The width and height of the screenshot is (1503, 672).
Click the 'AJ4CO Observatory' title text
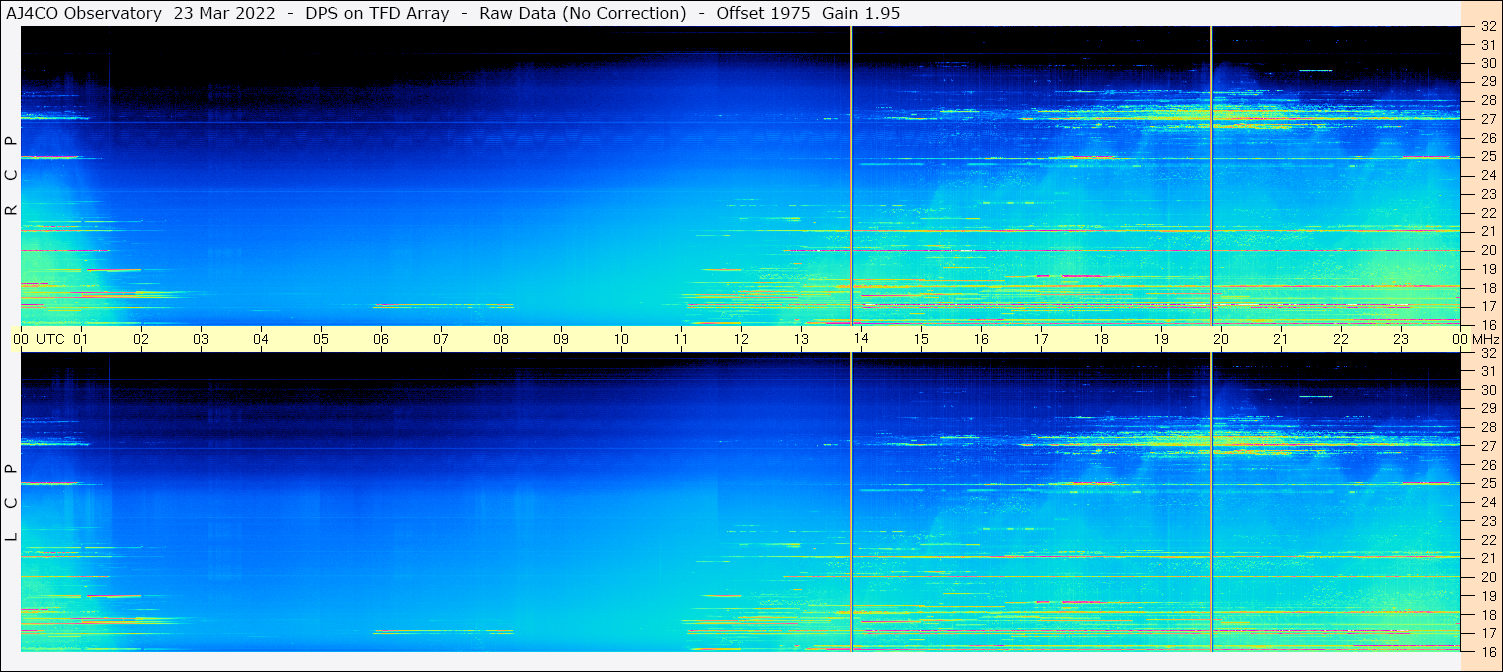pos(84,13)
